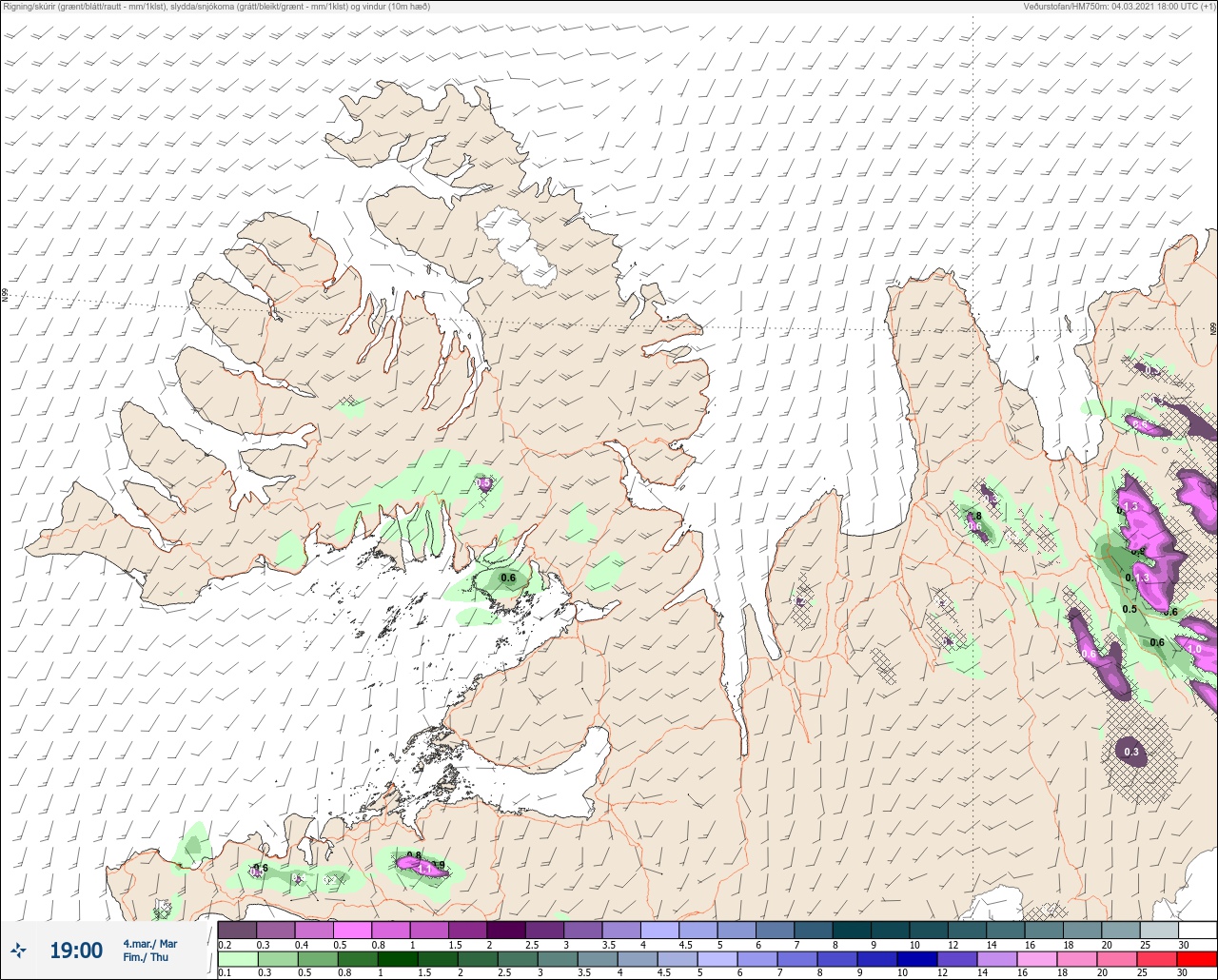Image resolution: width=1218 pixels, height=980 pixels.
Task: Pick the darkest purple upper legend swatch from 2 to 2.5
Action: (x=506, y=930)
